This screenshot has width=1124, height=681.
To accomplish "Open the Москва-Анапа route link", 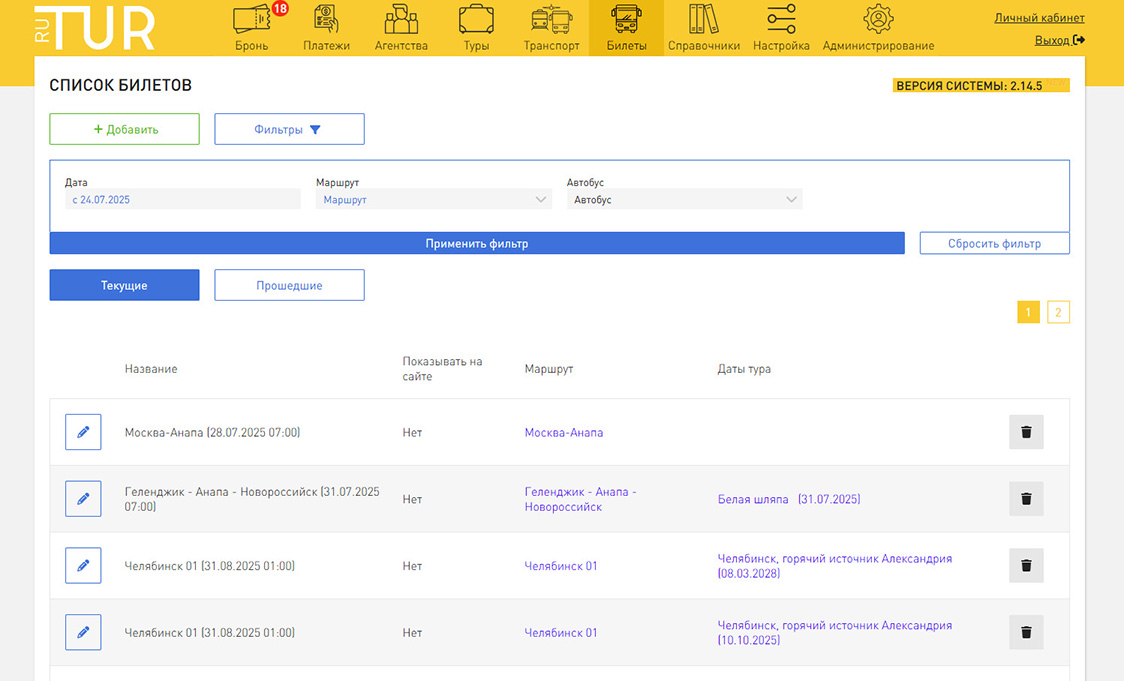I will point(563,432).
